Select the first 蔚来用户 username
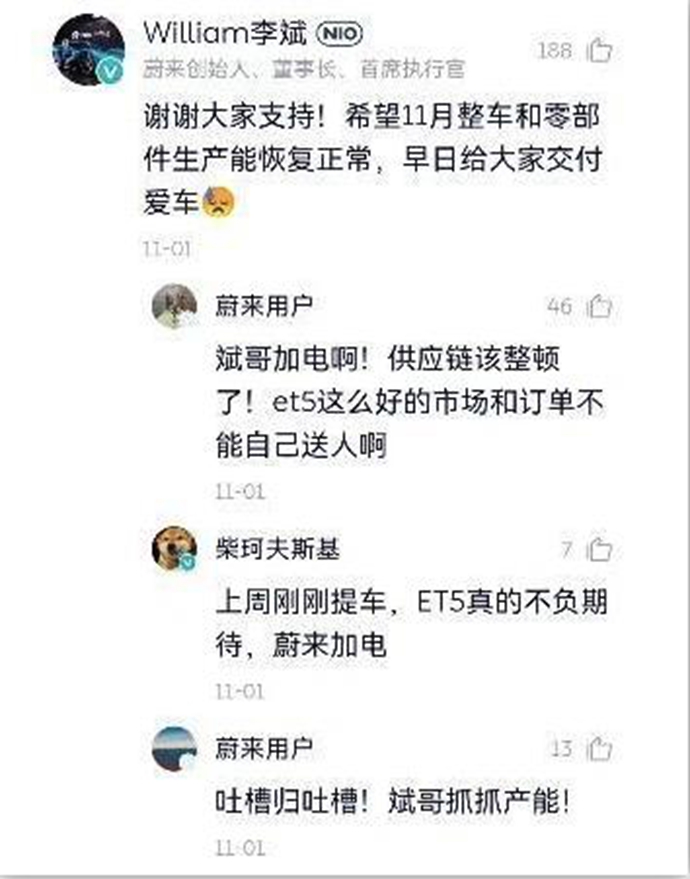This screenshot has width=690, height=879. 264,306
